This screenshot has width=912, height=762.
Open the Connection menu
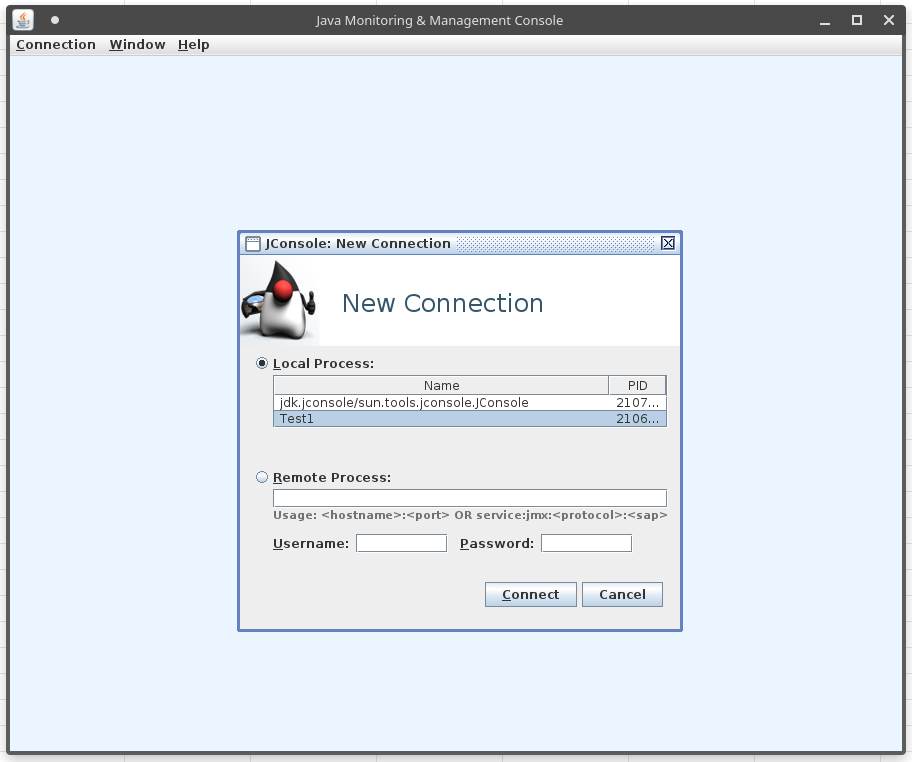(56, 45)
